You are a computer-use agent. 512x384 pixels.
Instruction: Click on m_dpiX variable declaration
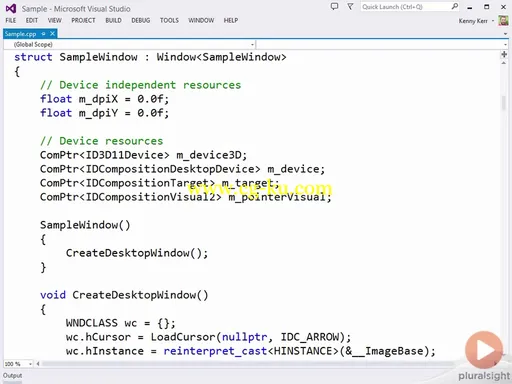[98, 99]
